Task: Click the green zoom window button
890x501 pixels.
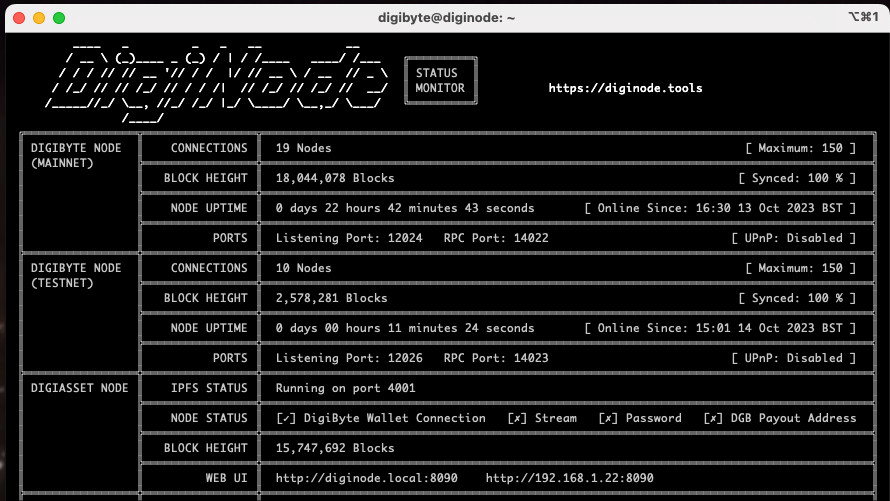Action: (58, 18)
